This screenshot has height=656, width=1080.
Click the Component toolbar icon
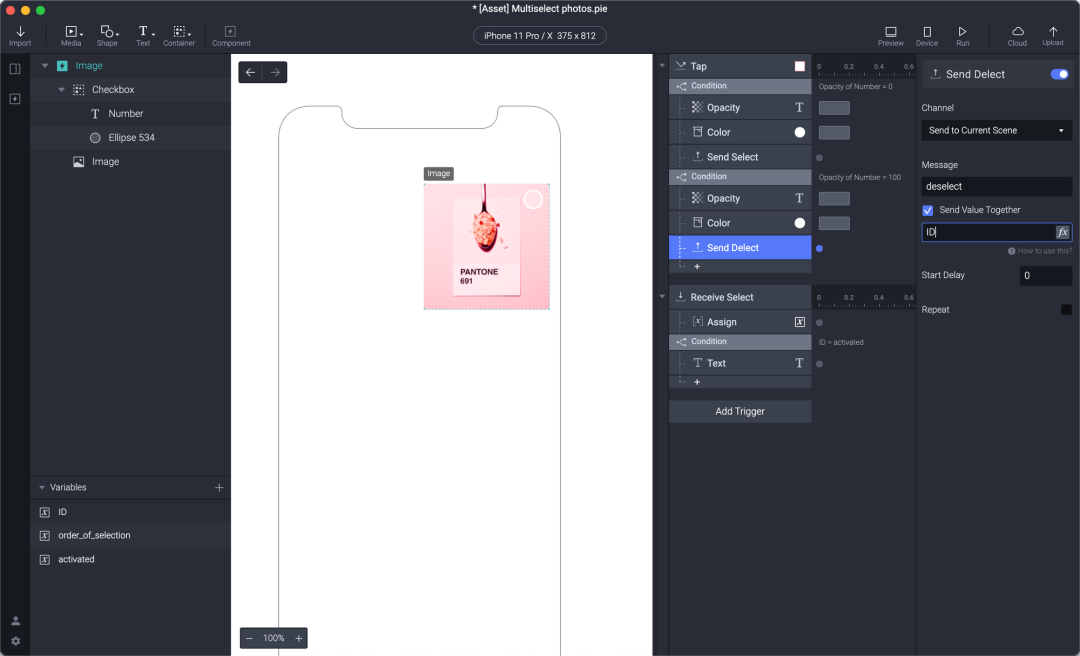point(231,36)
